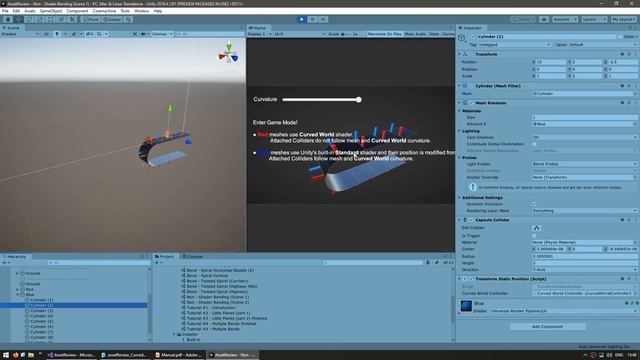Collapse the Capsule Collider component
This screenshot has width=640, height=360.
click(459, 220)
